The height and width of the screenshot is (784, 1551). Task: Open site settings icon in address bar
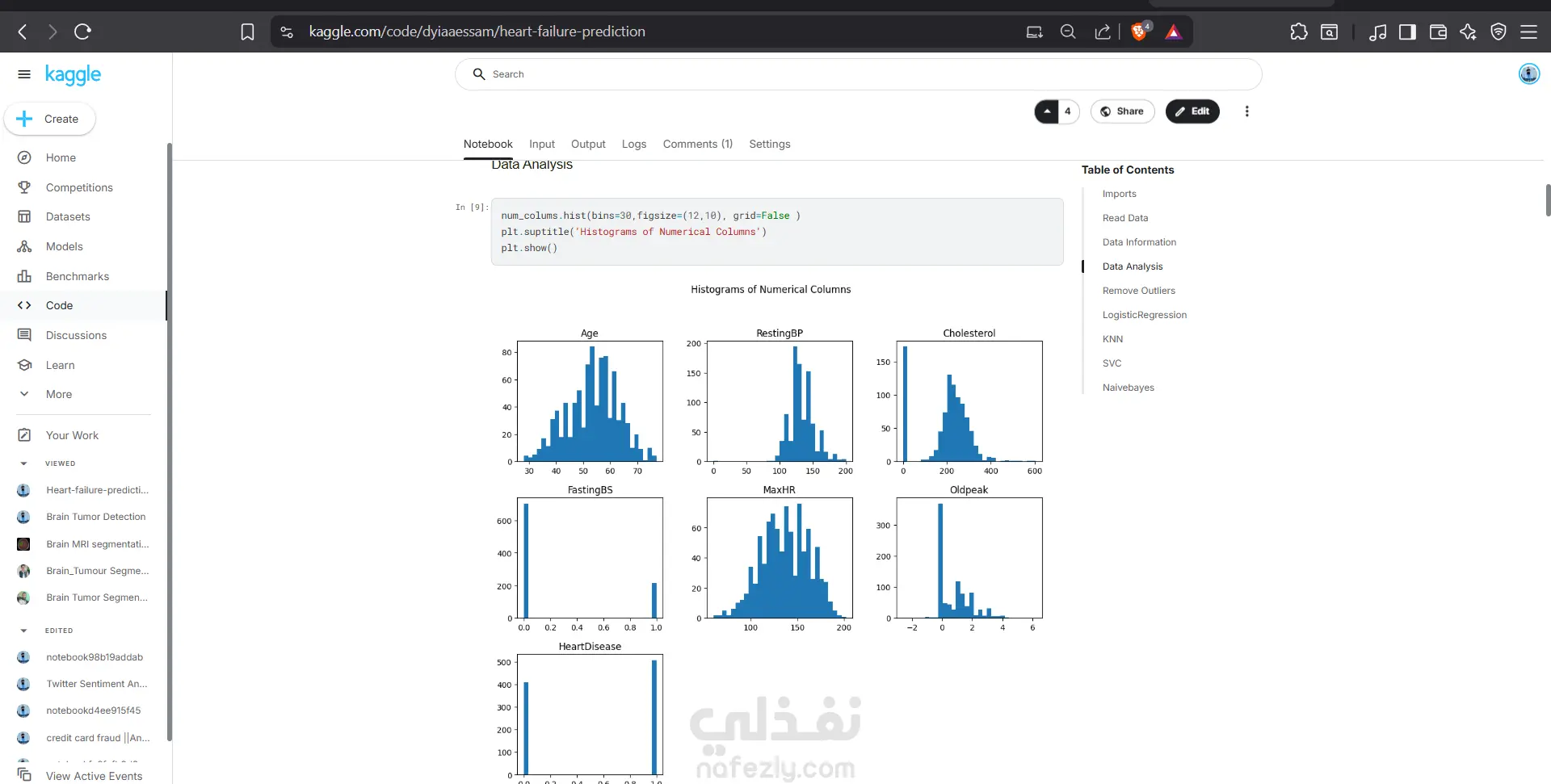287,31
